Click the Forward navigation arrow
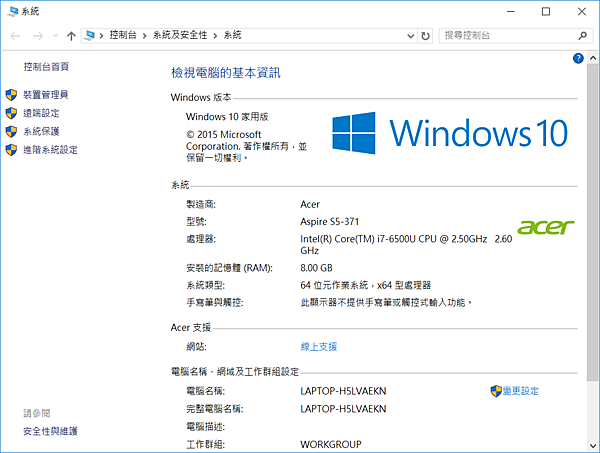600x453 pixels. [38, 36]
